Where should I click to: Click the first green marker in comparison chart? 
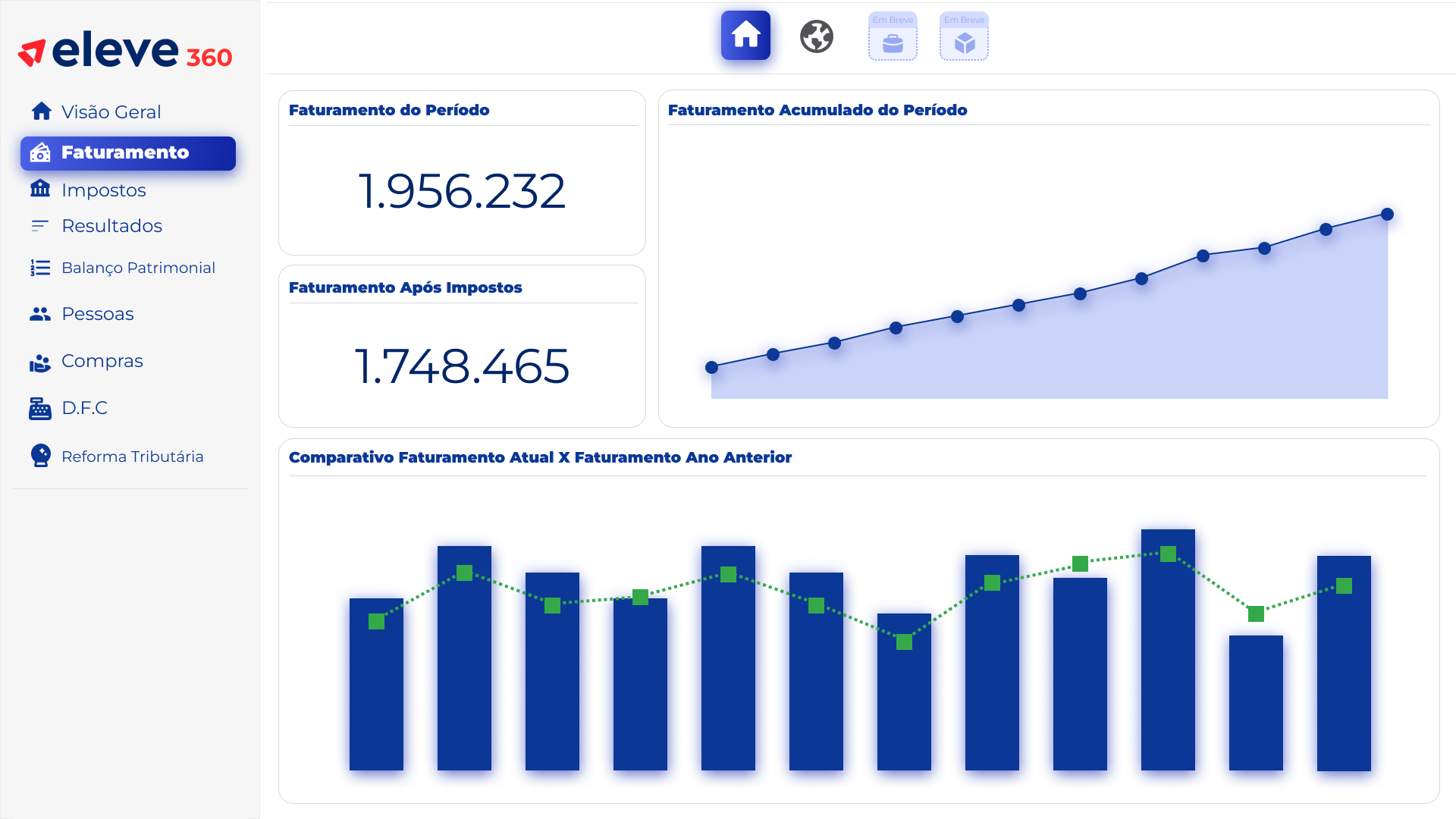pyautogui.click(x=376, y=622)
